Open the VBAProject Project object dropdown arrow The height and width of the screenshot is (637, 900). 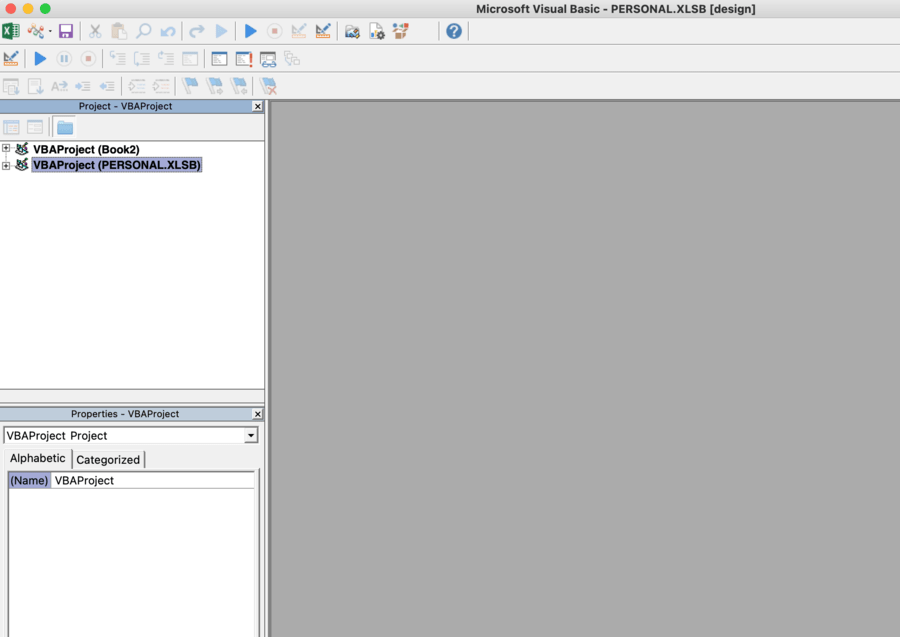(251, 436)
